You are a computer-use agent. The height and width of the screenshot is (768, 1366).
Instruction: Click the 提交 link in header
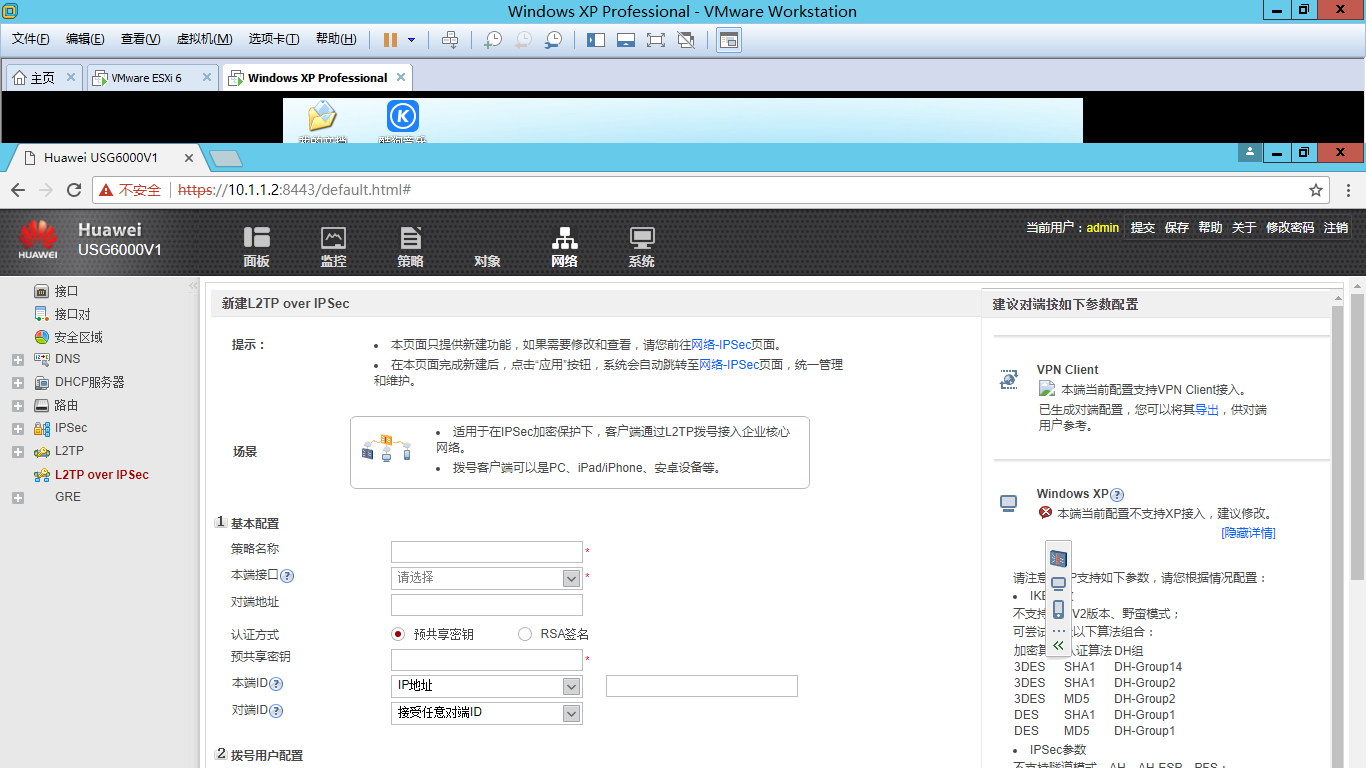tap(1143, 228)
